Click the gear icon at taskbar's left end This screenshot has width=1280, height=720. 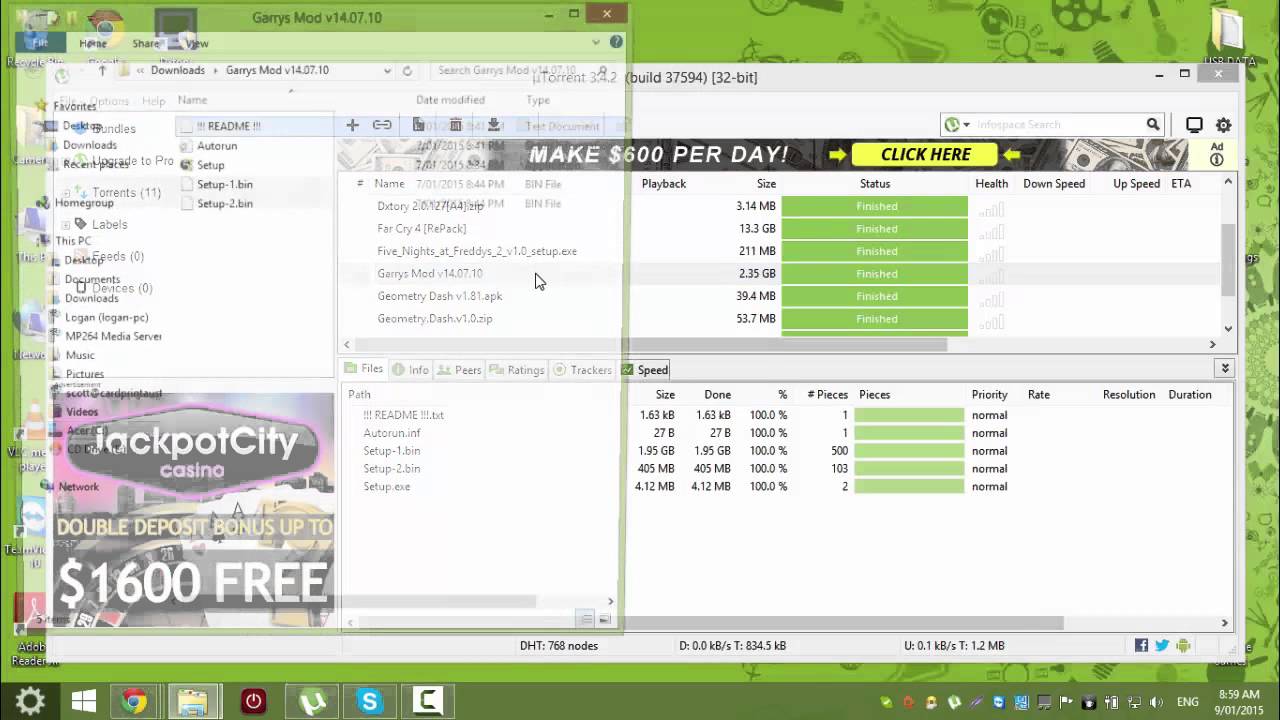point(29,701)
